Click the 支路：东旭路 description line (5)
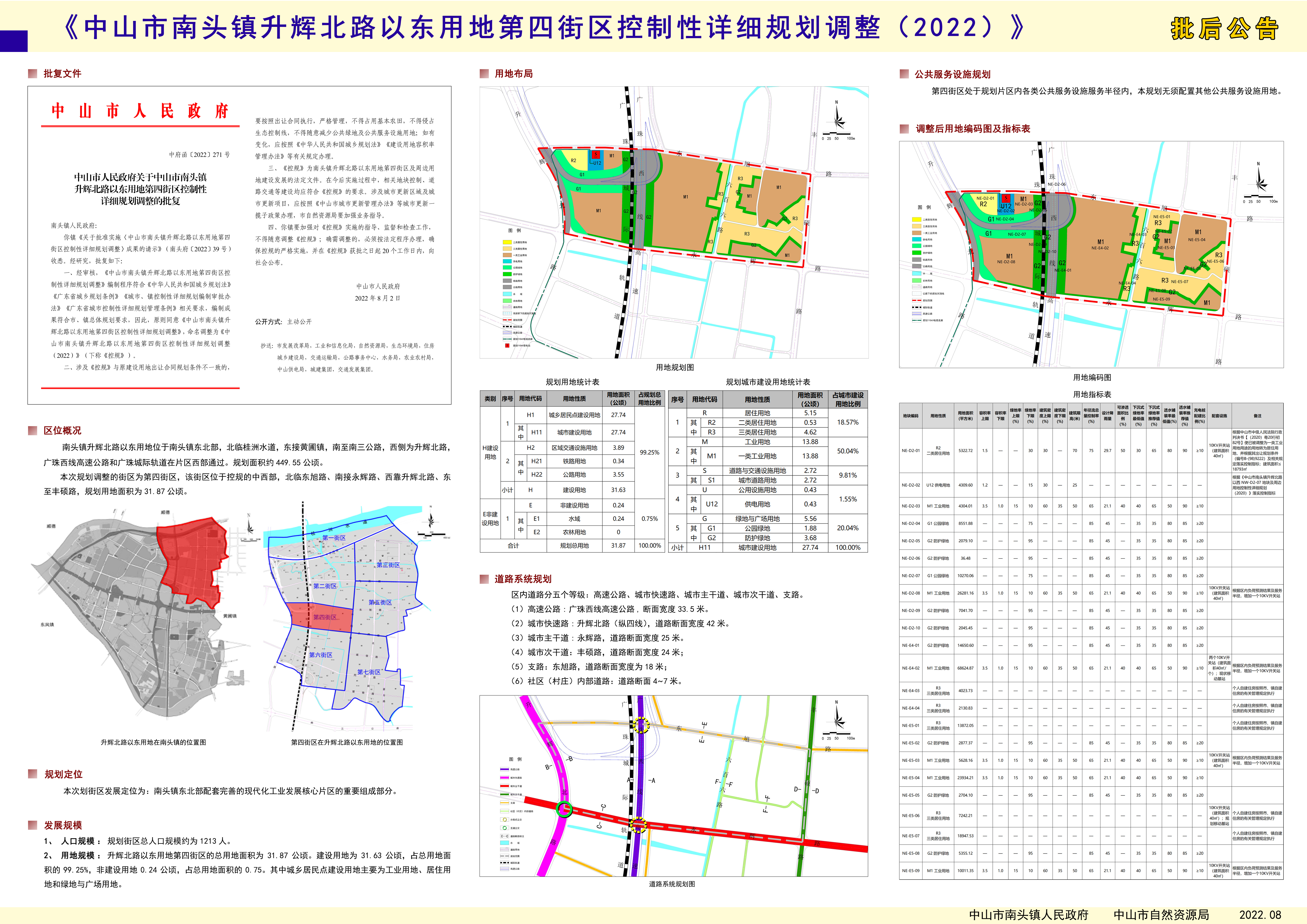Screen dimensions: 1307x924 point(589,667)
